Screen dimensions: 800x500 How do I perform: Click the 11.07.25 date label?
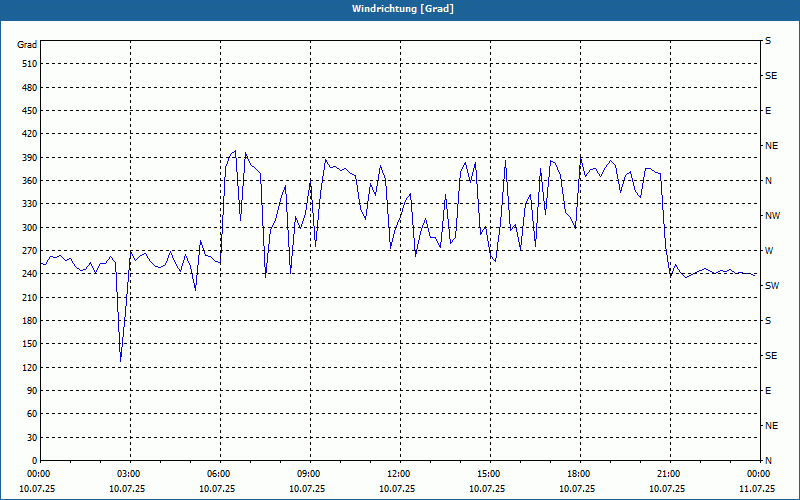(x=757, y=489)
